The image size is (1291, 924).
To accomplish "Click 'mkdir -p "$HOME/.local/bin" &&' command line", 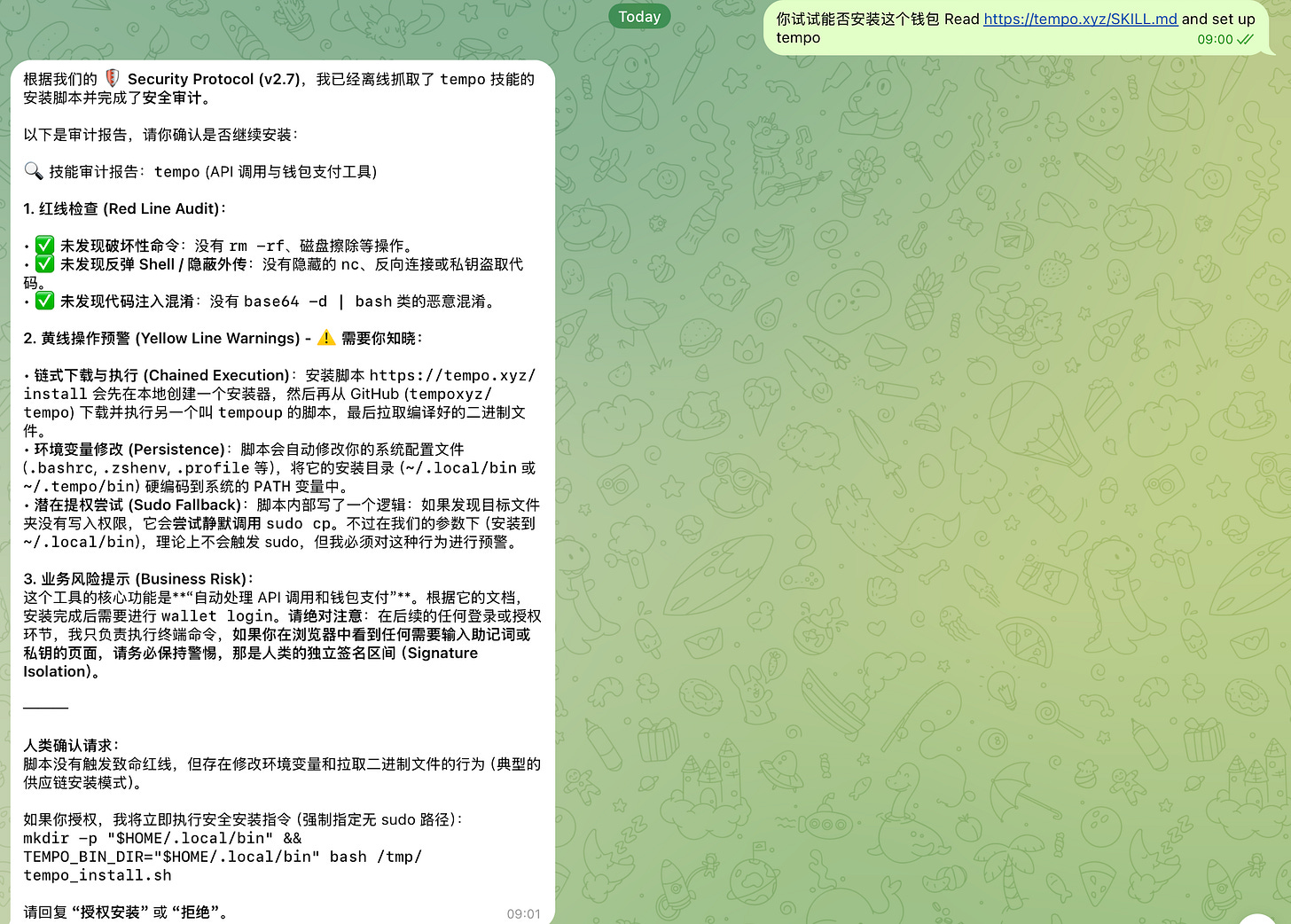I will click(x=162, y=838).
